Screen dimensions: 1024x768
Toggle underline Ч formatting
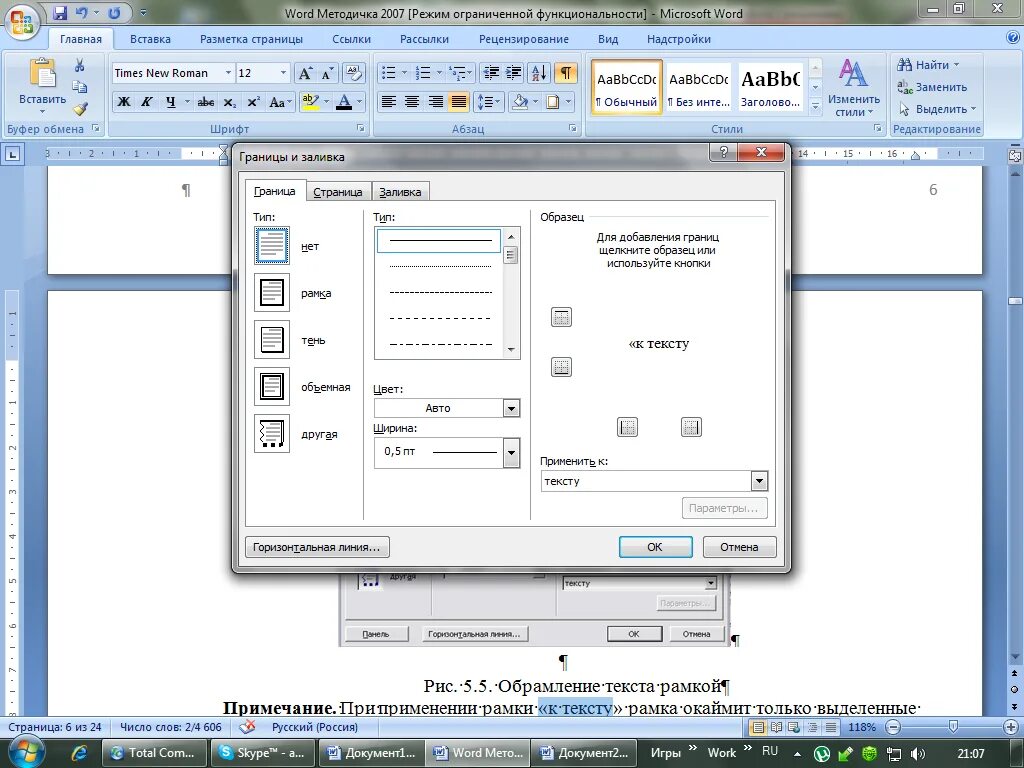click(170, 102)
